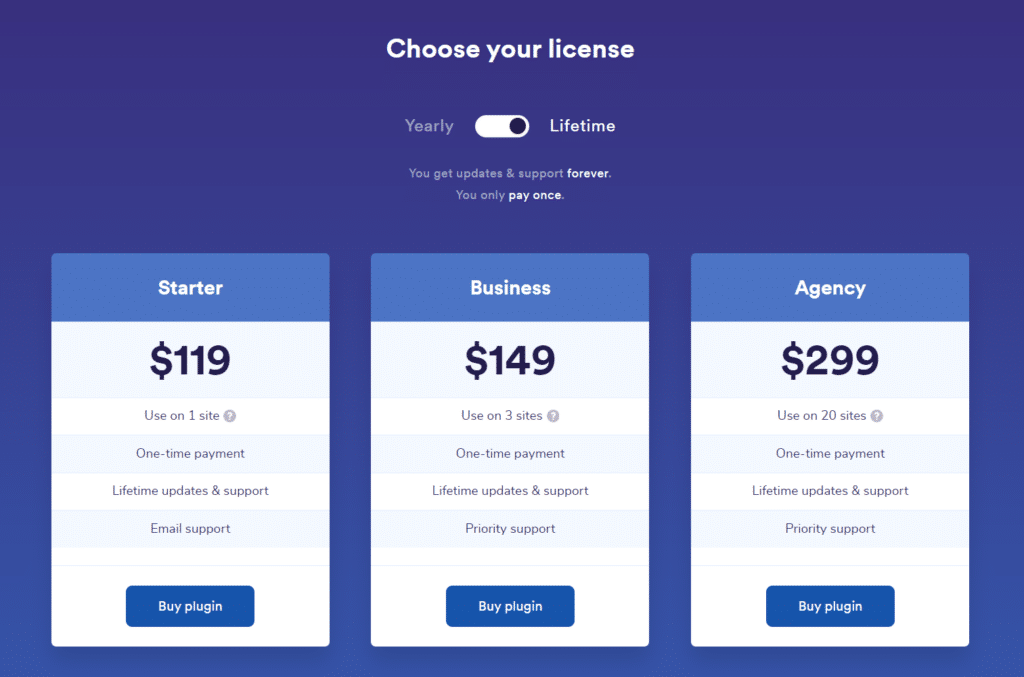Click the "Choose your license" heading
Screen dimensions: 1024x677
(x=510, y=49)
